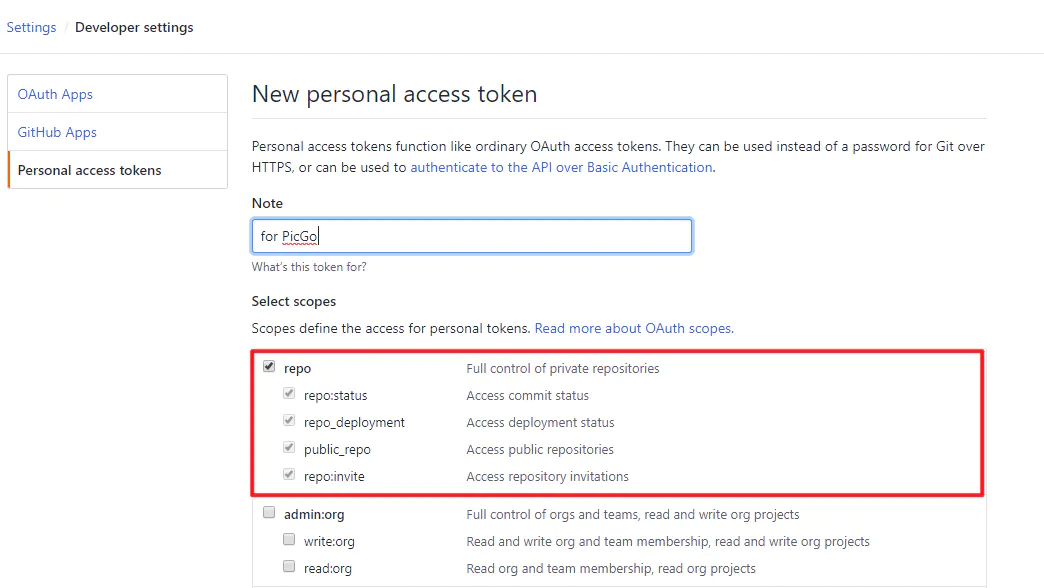
Task: Toggle the repo_deployment checkbox
Action: [x=289, y=421]
